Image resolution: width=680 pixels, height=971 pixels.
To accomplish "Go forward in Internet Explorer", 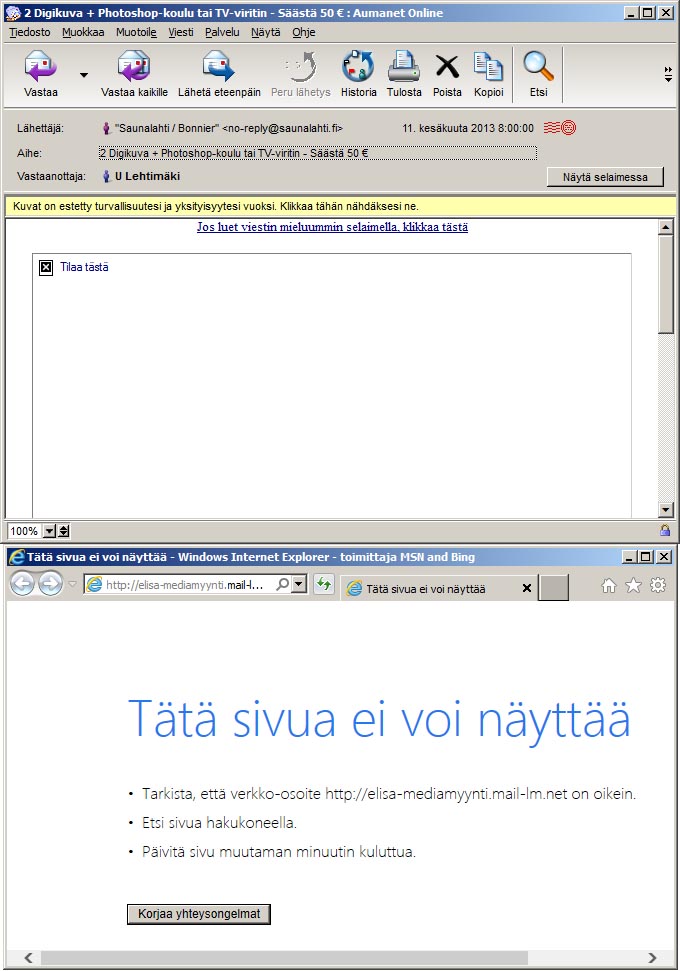I will pos(51,584).
